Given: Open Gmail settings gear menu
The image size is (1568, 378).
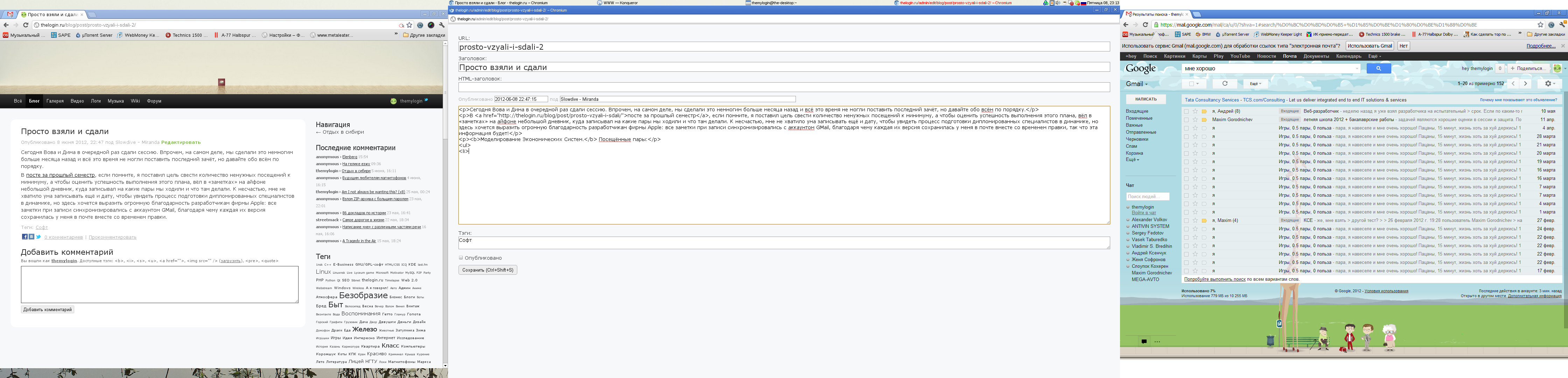Looking at the screenshot, I should 1550,83.
